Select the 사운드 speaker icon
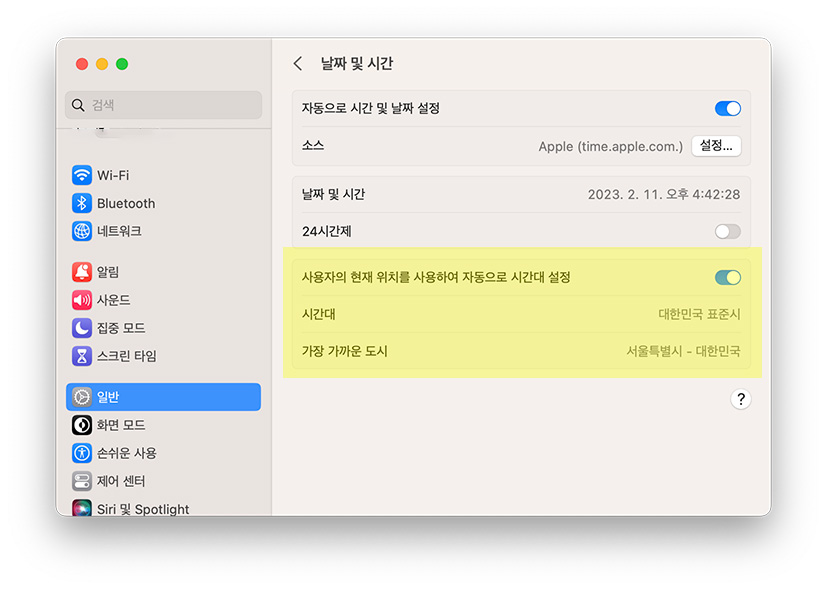827x590 pixels. [x=80, y=299]
